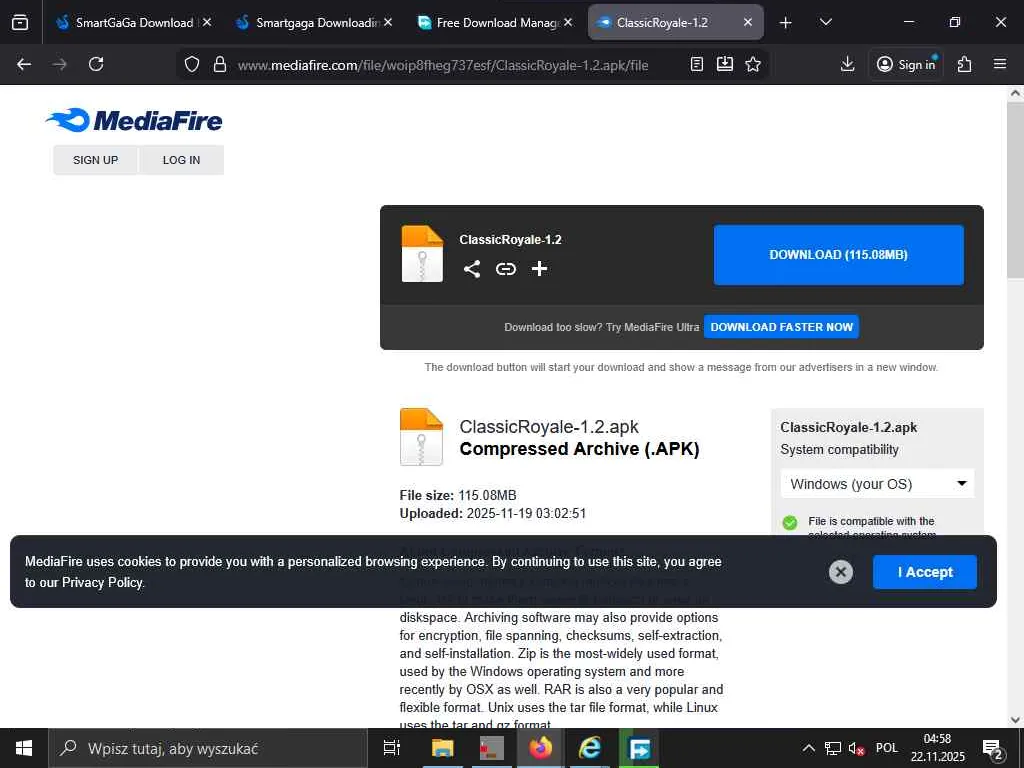Toggle reader view in address bar
This screenshot has height=768, width=1024.
697,64
